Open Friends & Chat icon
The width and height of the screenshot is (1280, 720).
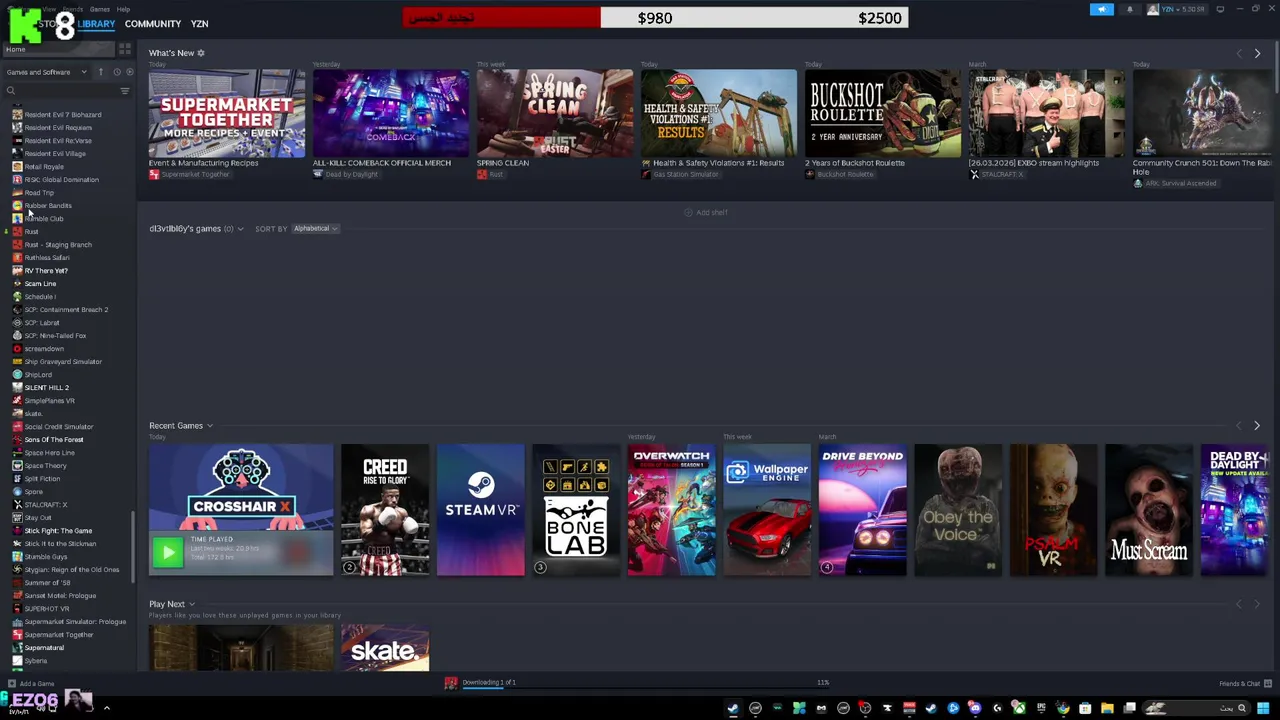click(1267, 683)
